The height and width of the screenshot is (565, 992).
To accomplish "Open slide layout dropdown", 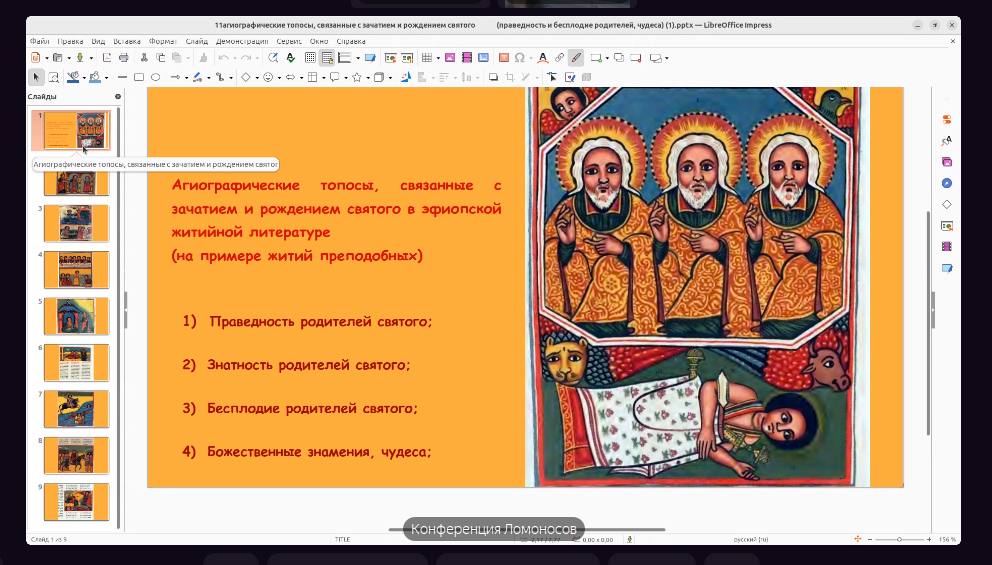I will 666,58.
